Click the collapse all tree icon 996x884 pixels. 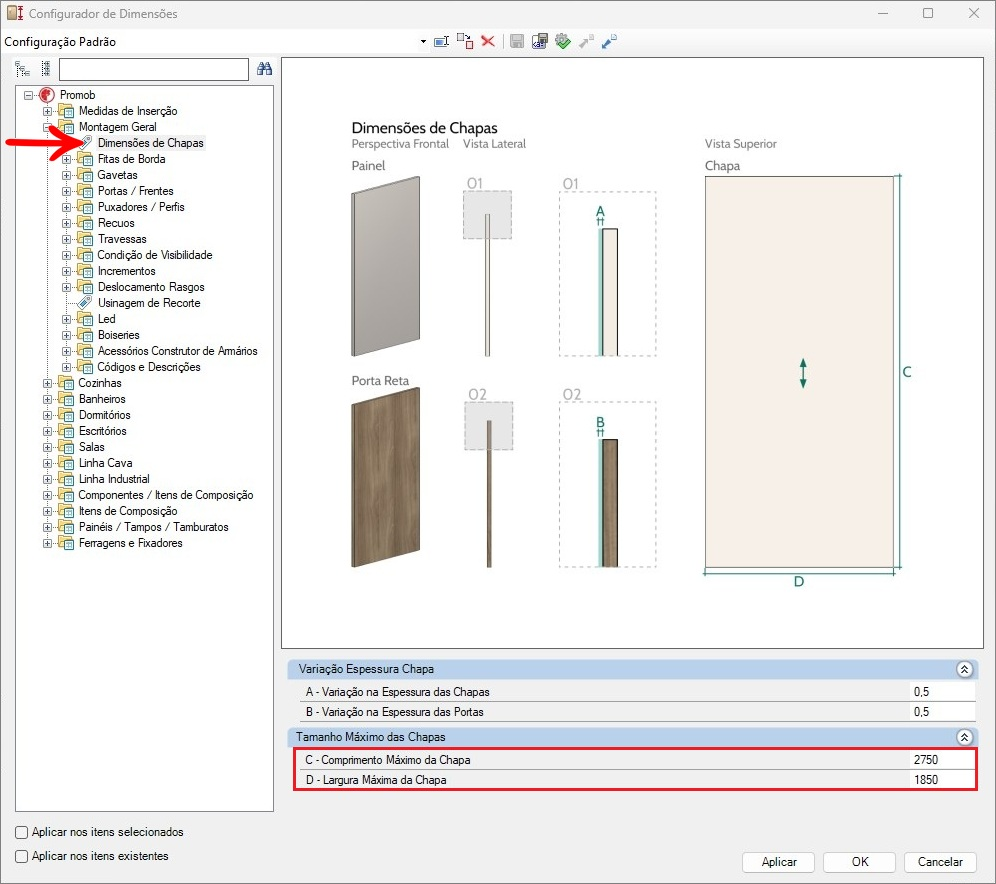pyautogui.click(x=45, y=69)
